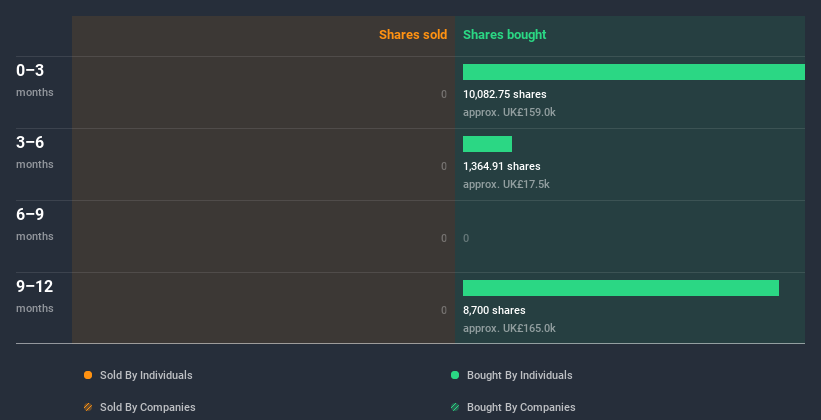The height and width of the screenshot is (420, 821).
Task: Select the Sold By Companies legend label
Action: (x=148, y=407)
